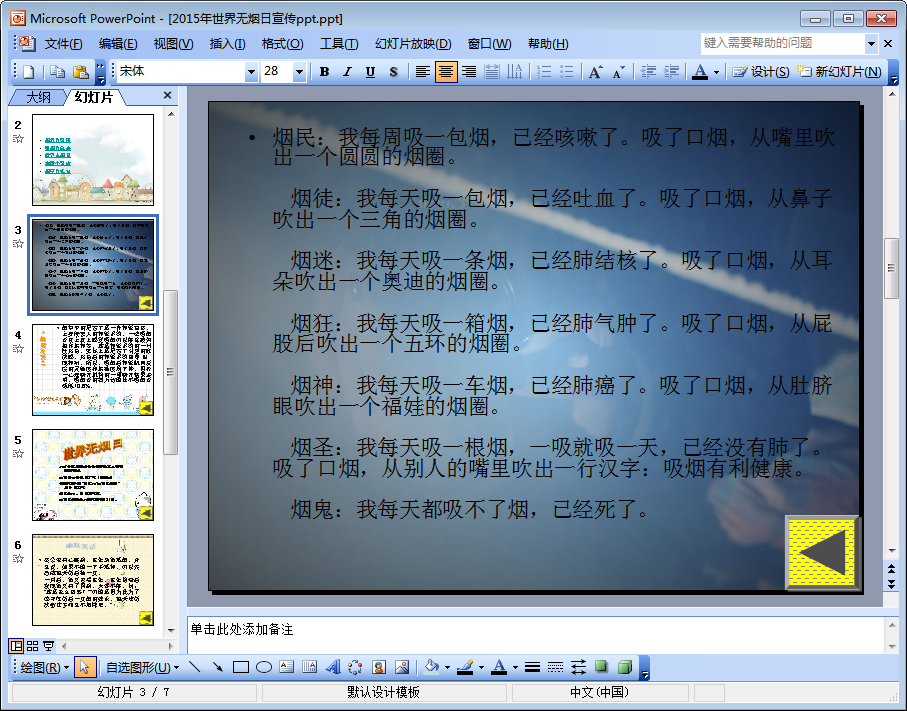Select the Line drawing tool
This screenshot has width=907, height=711.
point(194,668)
